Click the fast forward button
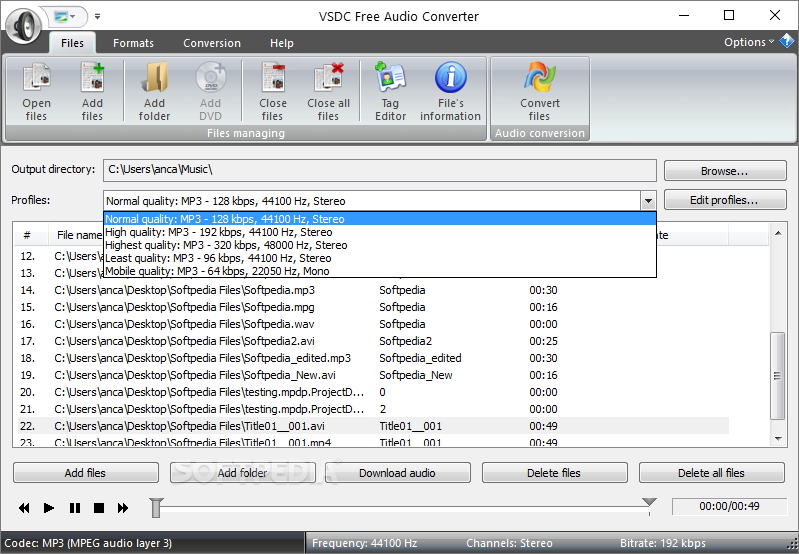This screenshot has width=799, height=554. 123,508
